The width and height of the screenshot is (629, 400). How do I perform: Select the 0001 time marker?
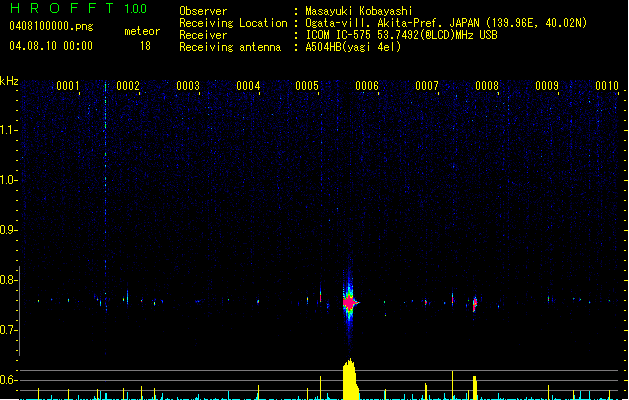68,86
